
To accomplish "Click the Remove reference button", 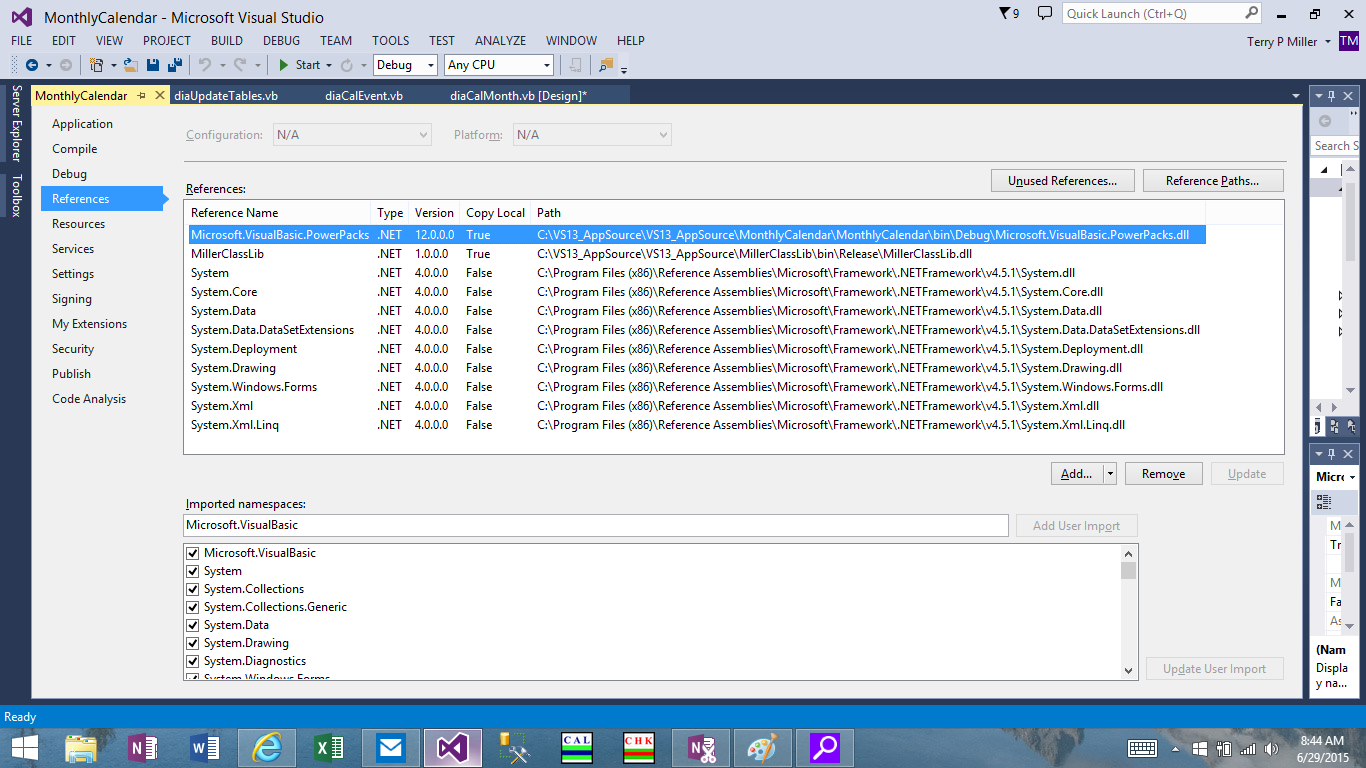I will click(1164, 474).
